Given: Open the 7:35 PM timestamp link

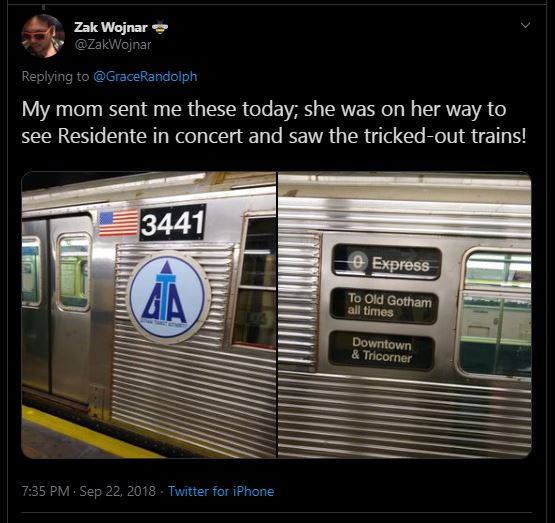Looking at the screenshot, I should click(x=45, y=491).
